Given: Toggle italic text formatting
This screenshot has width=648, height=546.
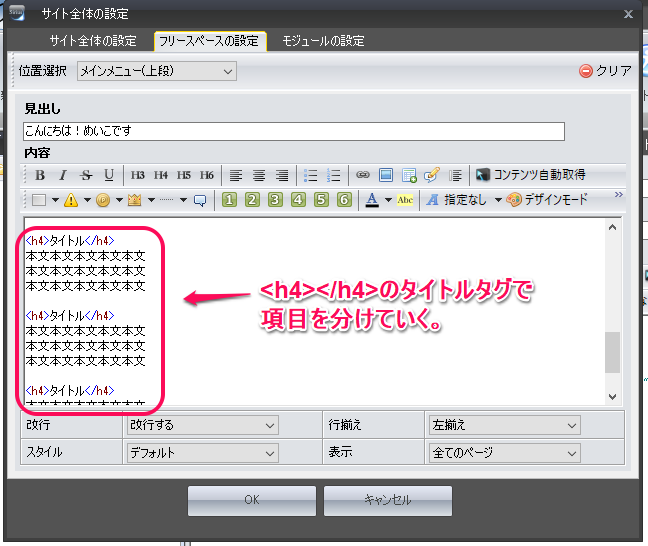Looking at the screenshot, I should [63, 175].
